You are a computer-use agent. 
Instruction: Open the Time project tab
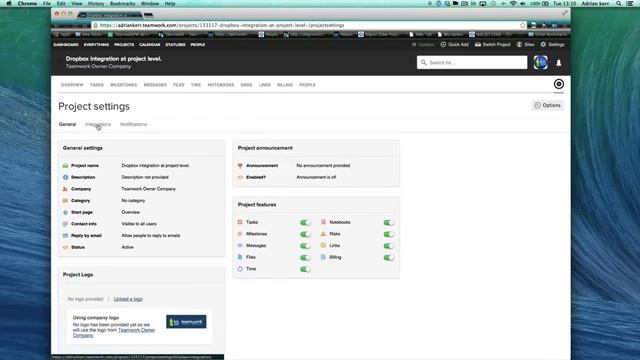pos(196,85)
